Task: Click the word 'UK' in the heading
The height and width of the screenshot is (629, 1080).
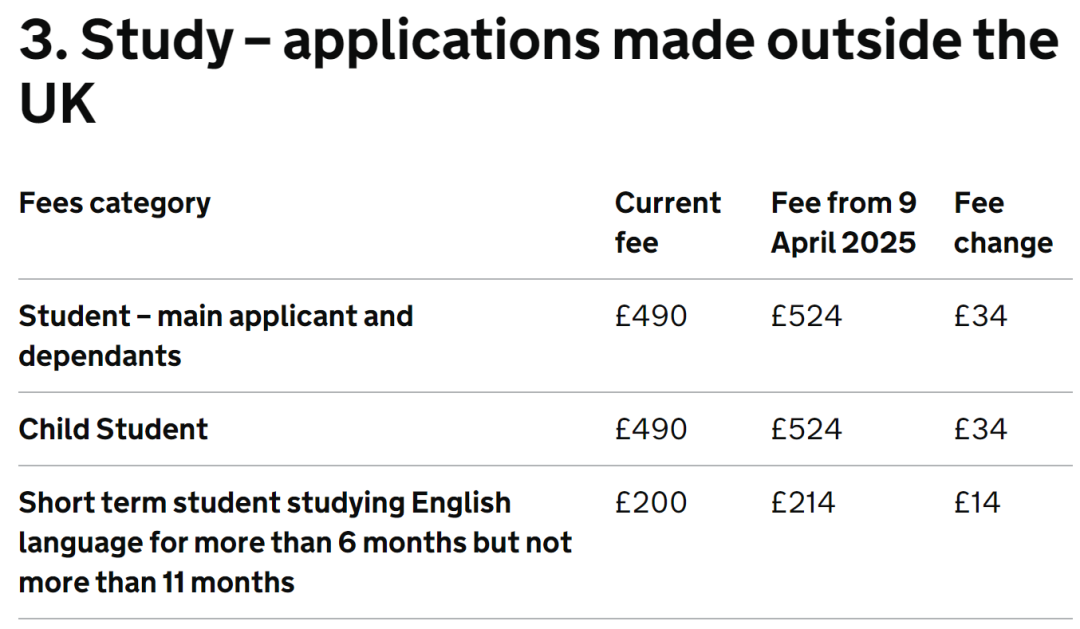Action: [57, 104]
